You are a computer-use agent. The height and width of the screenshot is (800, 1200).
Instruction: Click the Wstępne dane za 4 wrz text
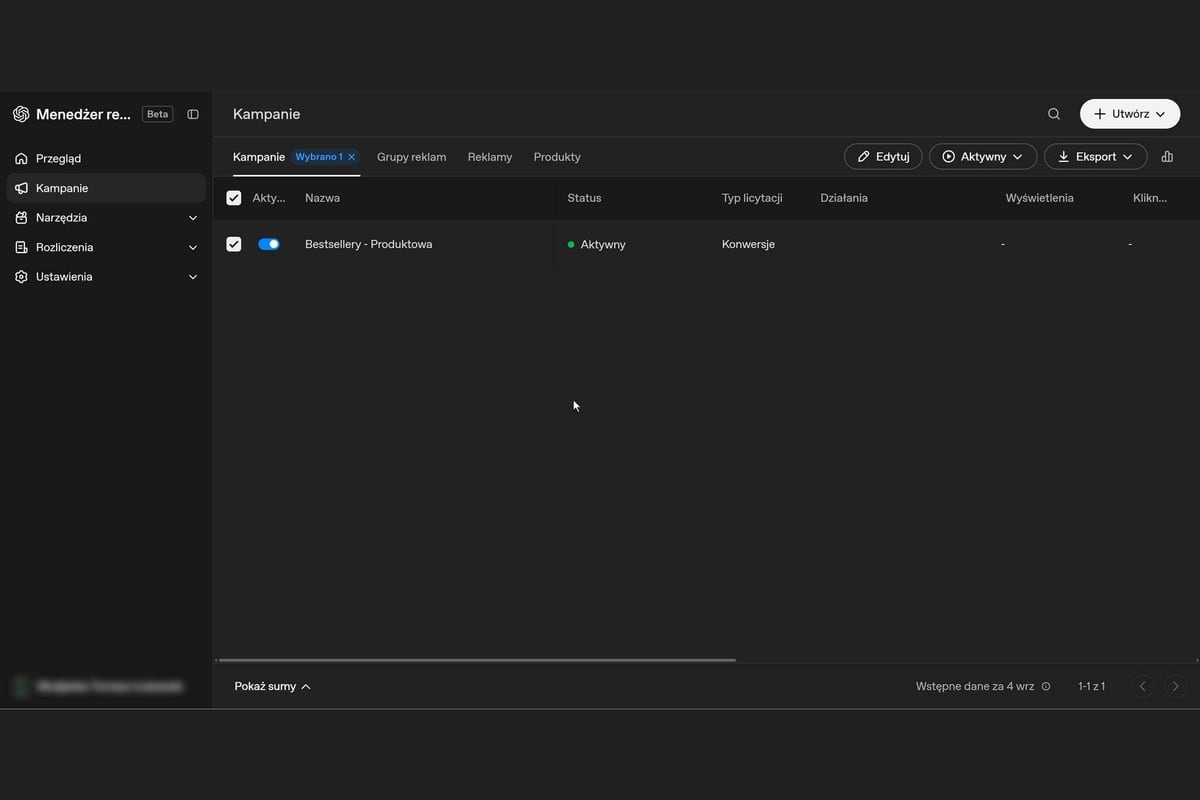[x=975, y=687]
